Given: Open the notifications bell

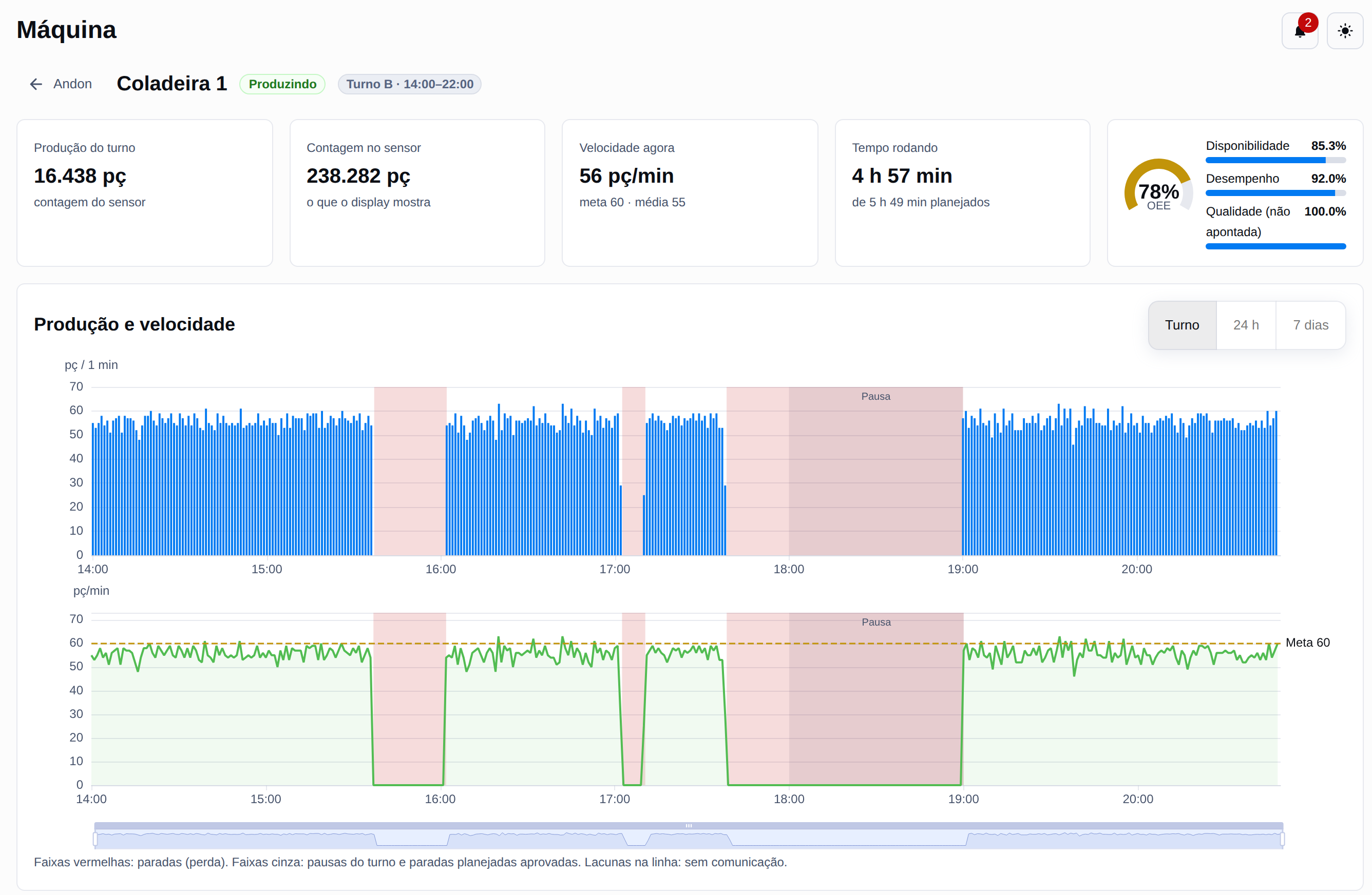Looking at the screenshot, I should point(1300,31).
